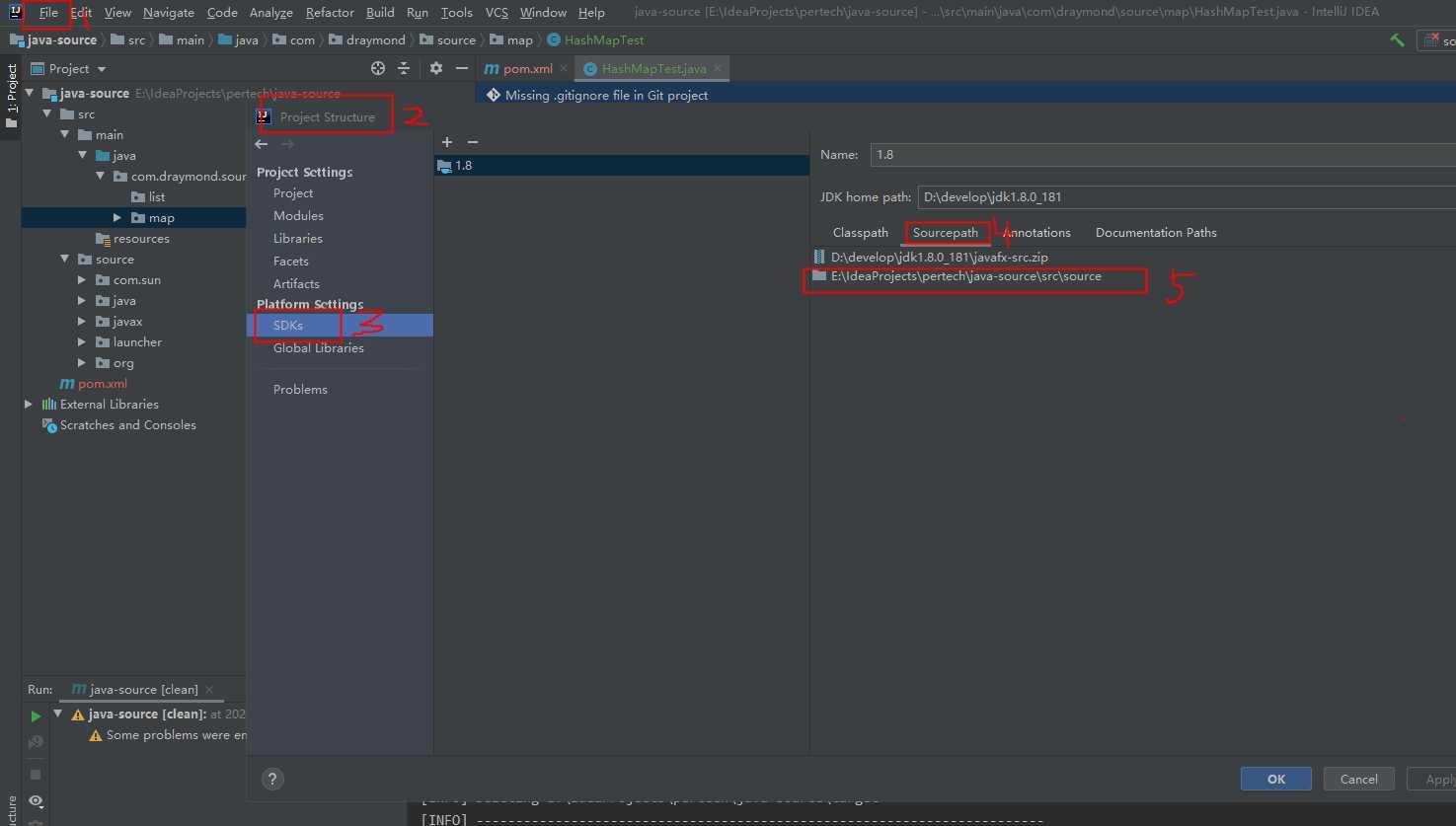Open the Project view dropdown
This screenshot has height=826, width=1456.
coord(68,69)
